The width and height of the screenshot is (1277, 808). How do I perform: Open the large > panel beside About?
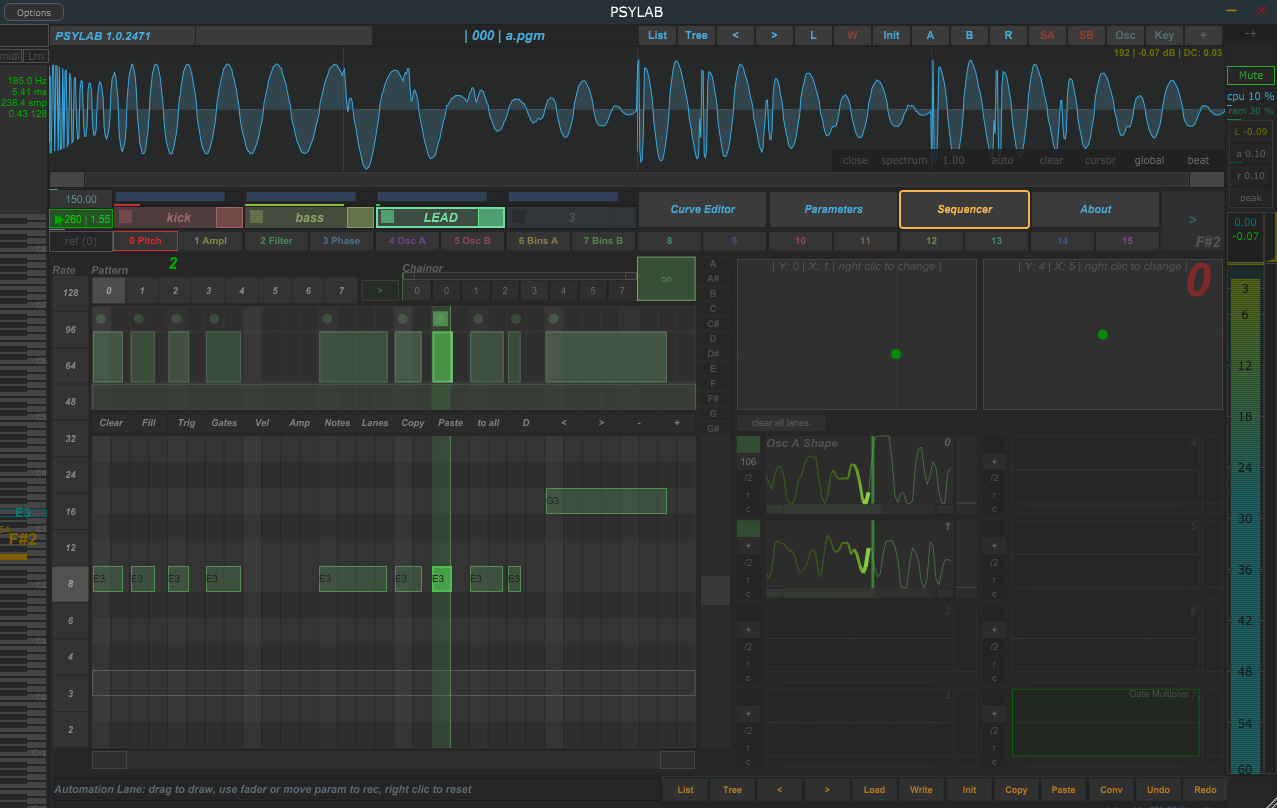pos(1192,219)
